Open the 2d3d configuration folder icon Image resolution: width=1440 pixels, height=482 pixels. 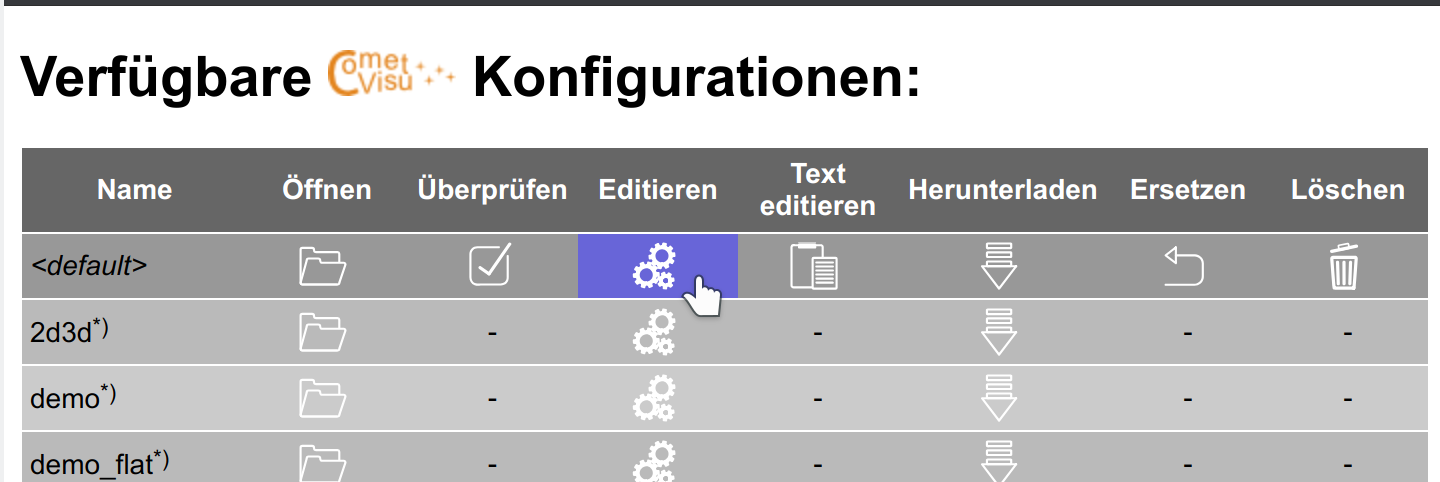click(323, 333)
